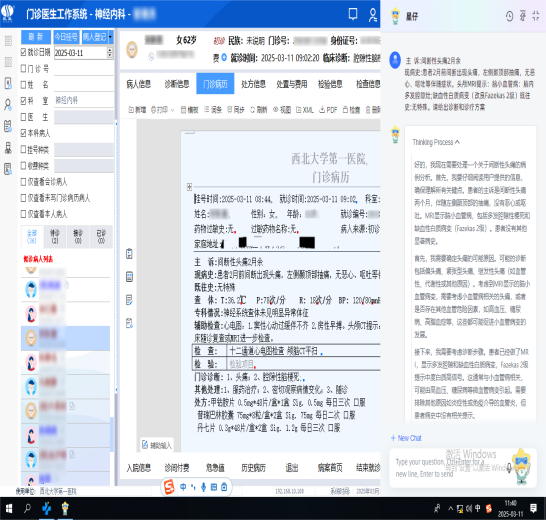Click the first grid icon in left sidebar
This screenshot has height=520, width=546.
click(x=8, y=41)
